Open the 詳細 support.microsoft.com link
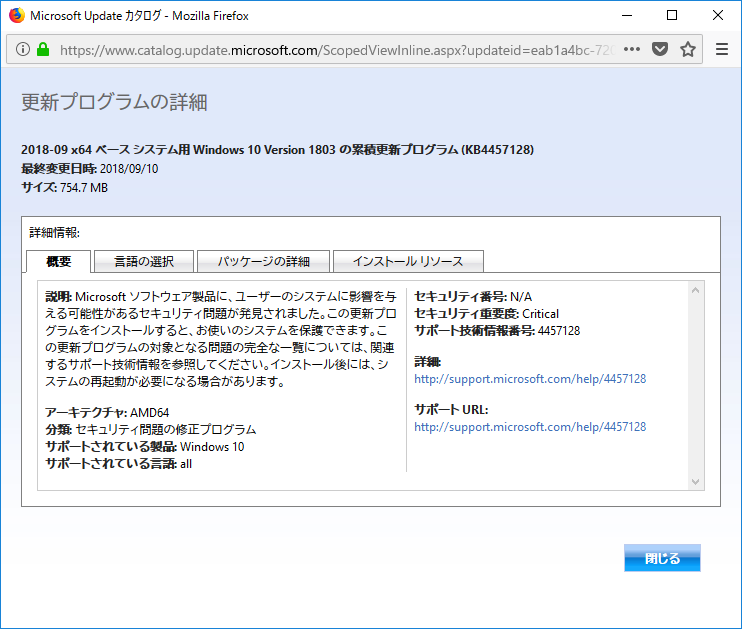Viewport: 742px width, 629px height. point(530,379)
